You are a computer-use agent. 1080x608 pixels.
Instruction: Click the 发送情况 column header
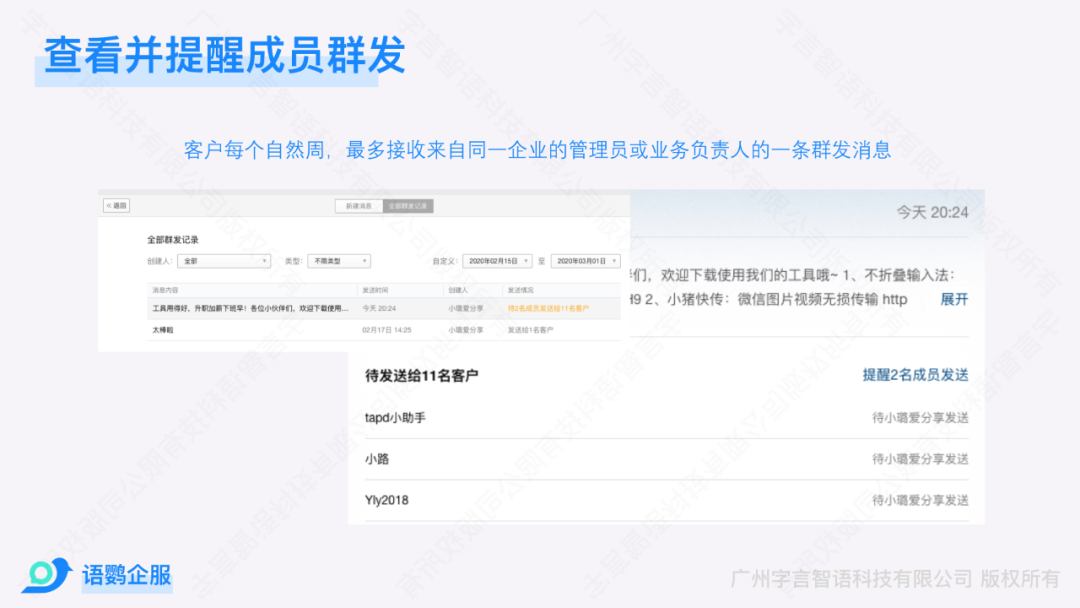click(x=521, y=290)
